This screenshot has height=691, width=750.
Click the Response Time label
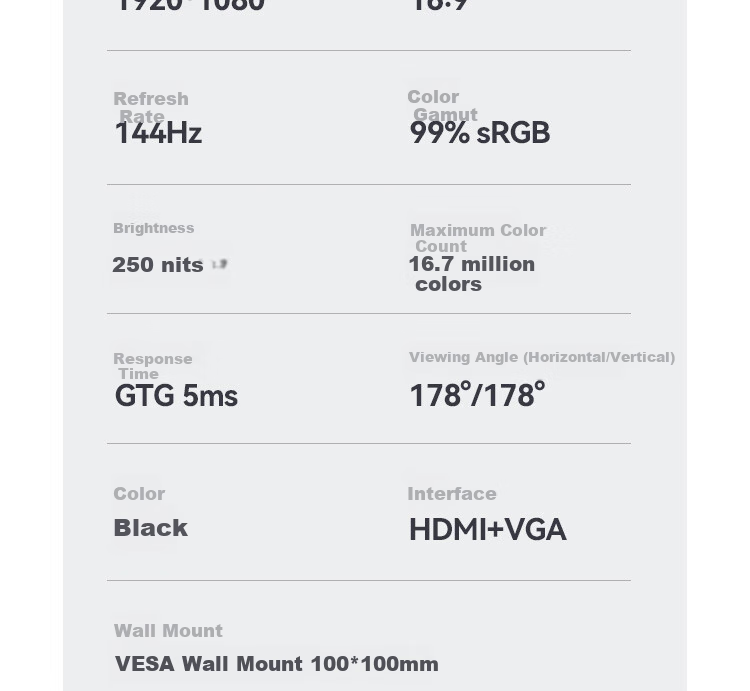(153, 366)
